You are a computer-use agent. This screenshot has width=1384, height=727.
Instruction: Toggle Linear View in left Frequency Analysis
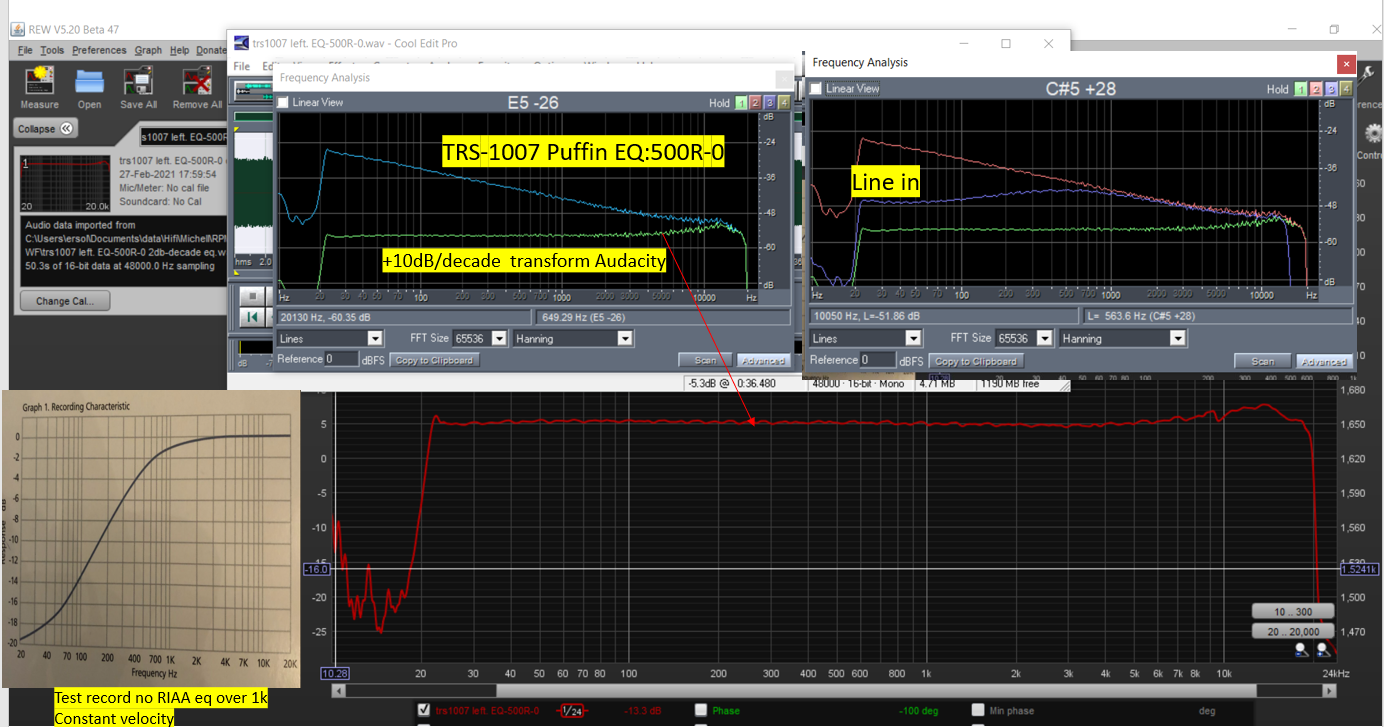click(284, 102)
